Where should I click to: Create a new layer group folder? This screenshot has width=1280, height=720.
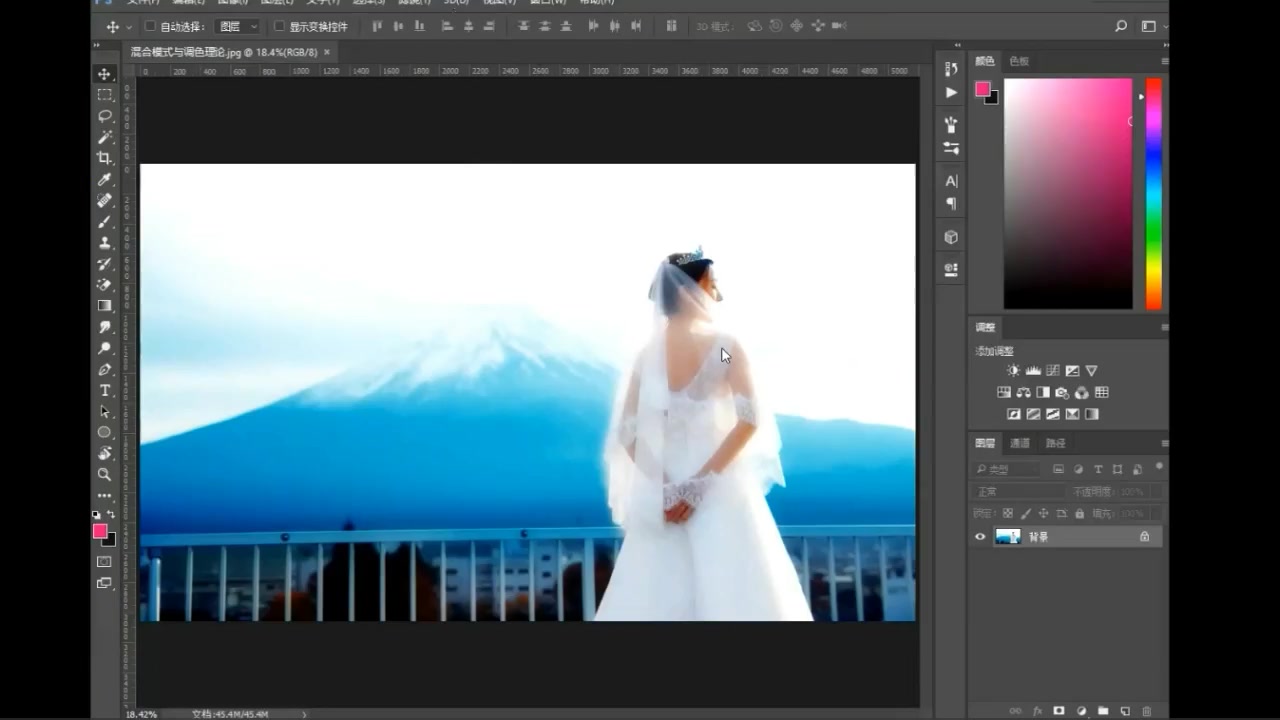(1103, 711)
